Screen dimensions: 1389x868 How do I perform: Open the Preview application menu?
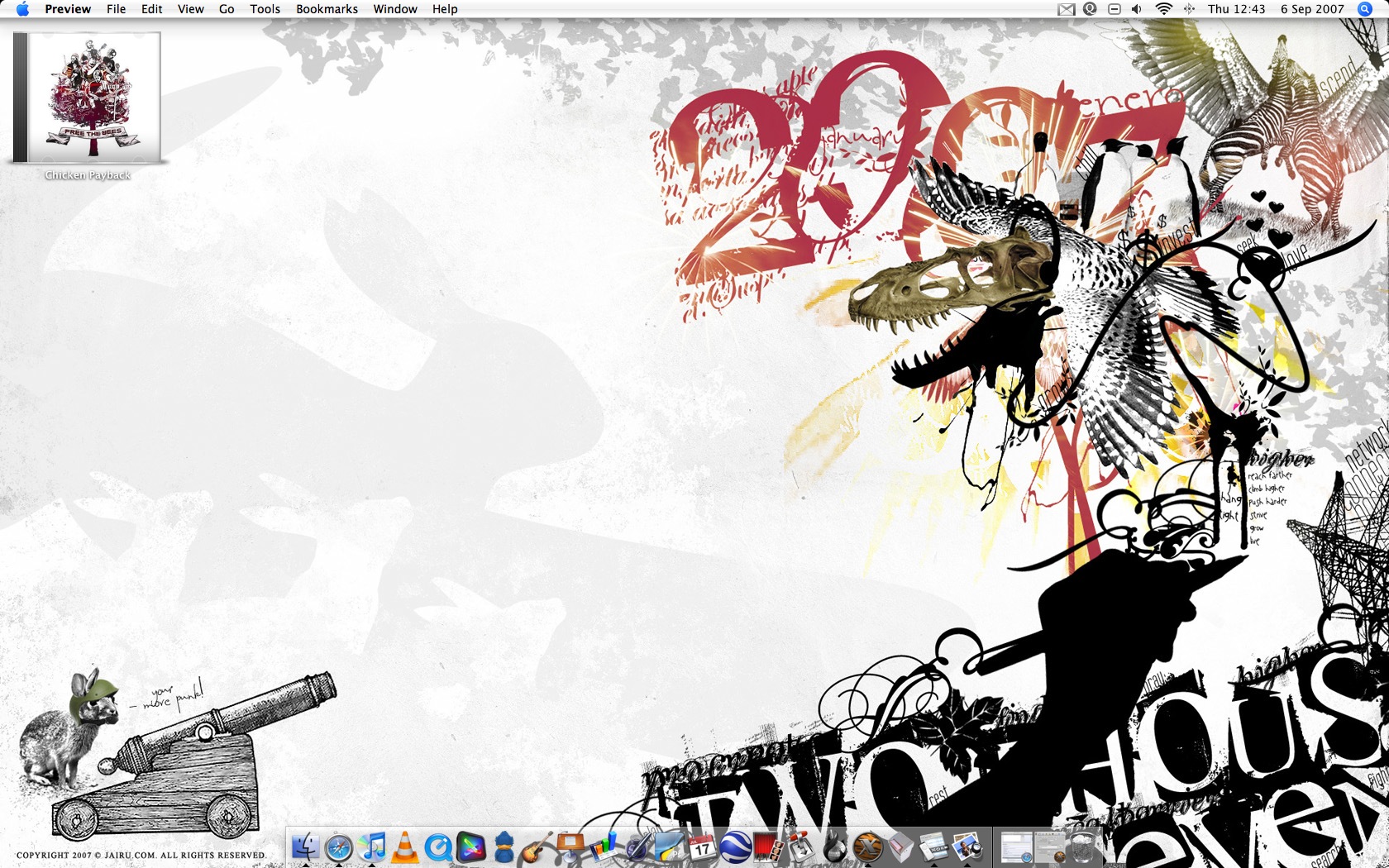tap(68, 9)
